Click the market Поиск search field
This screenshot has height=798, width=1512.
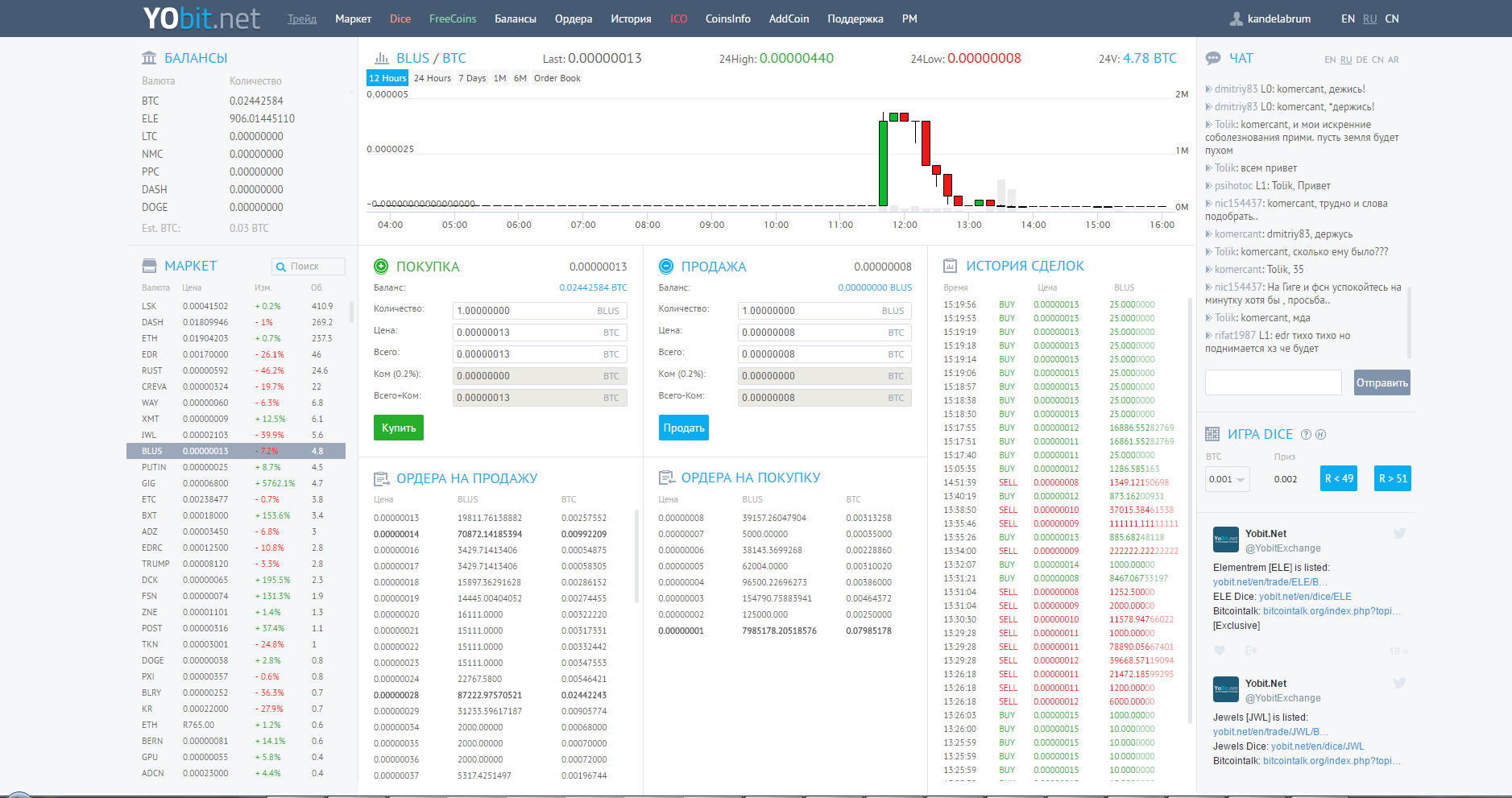pyautogui.click(x=309, y=267)
